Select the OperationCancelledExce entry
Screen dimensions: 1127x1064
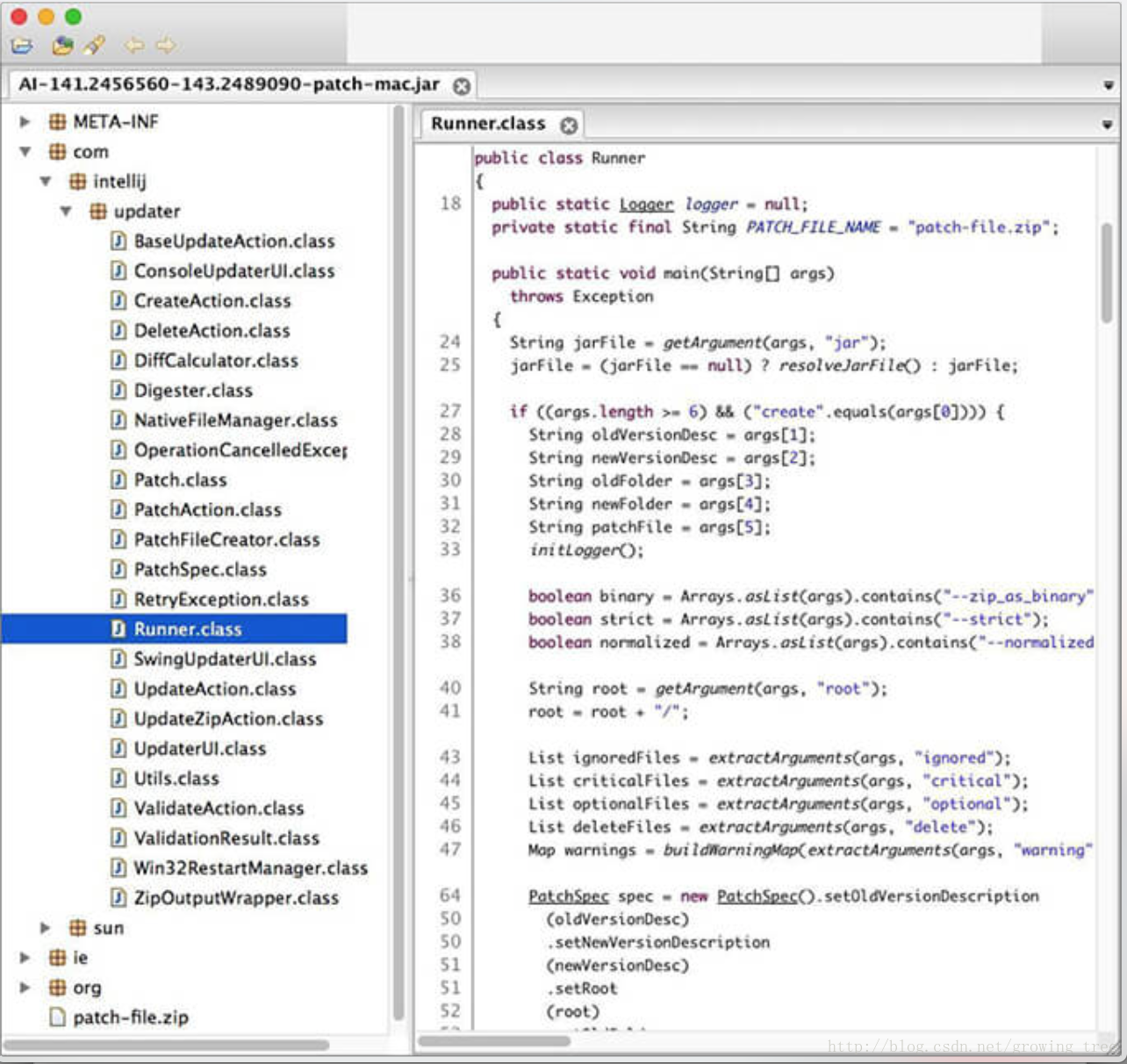240,450
